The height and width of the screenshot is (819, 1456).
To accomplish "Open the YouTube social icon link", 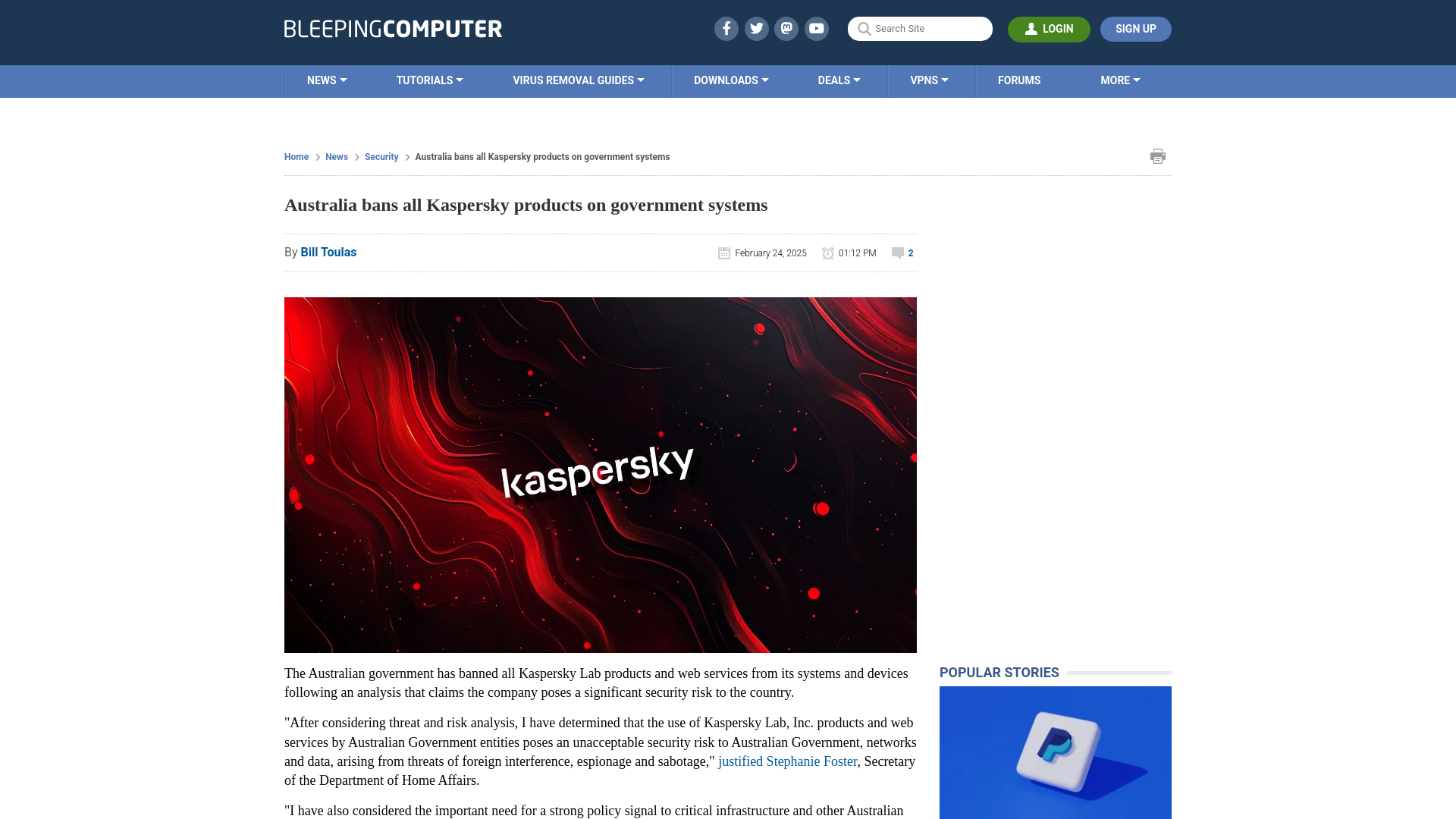I will (x=816, y=28).
